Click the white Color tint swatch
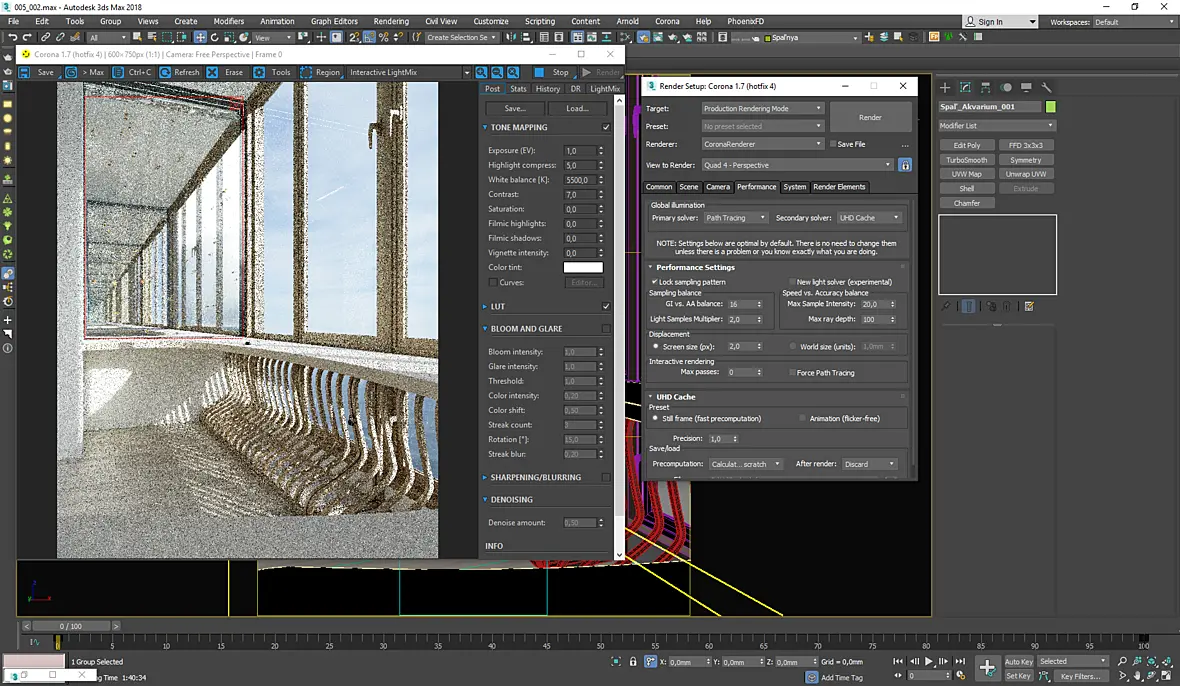This screenshot has width=1180, height=686. coord(582,267)
